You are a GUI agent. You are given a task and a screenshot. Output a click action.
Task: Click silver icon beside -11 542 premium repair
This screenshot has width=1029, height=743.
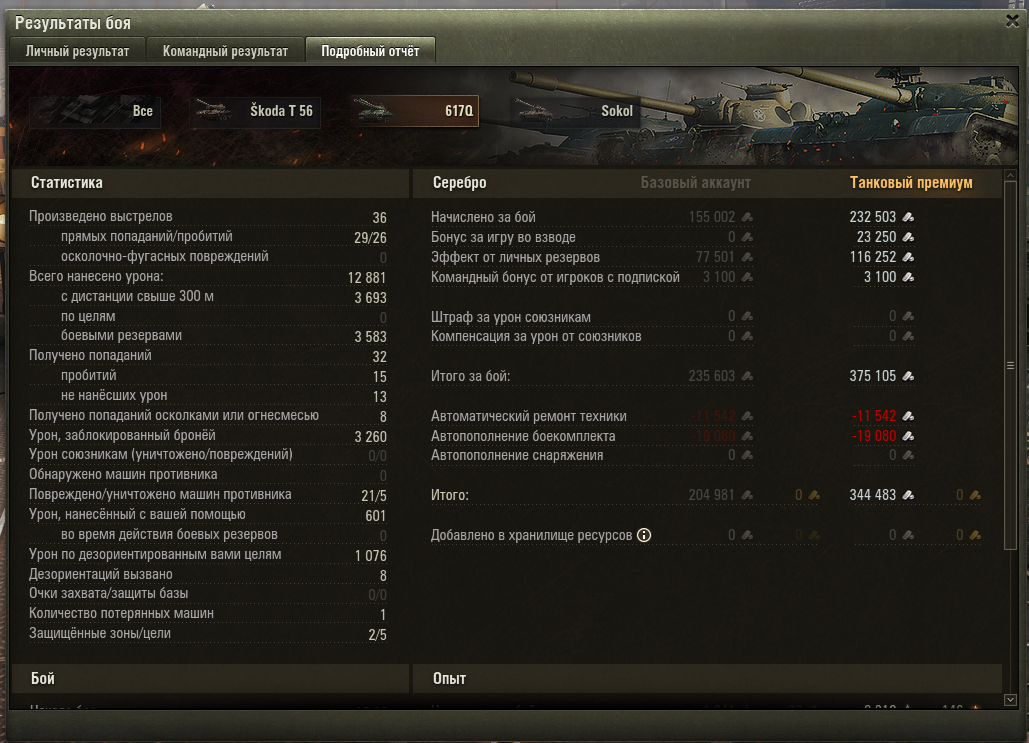pos(908,416)
